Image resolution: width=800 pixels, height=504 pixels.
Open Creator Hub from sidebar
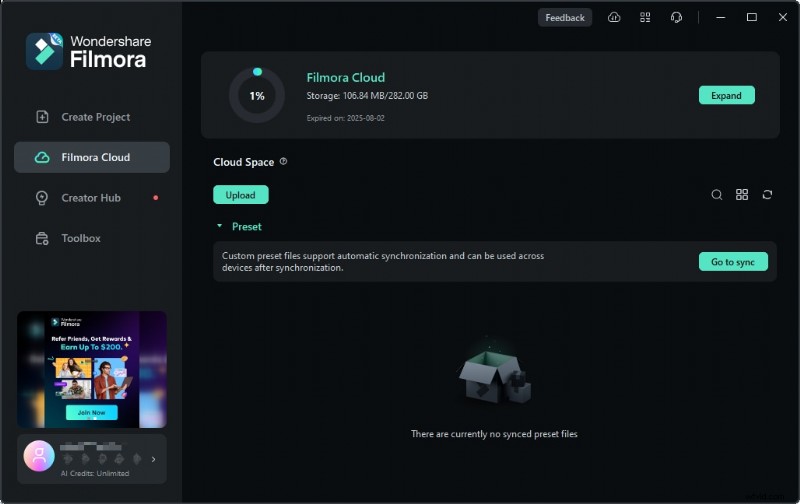tap(90, 198)
